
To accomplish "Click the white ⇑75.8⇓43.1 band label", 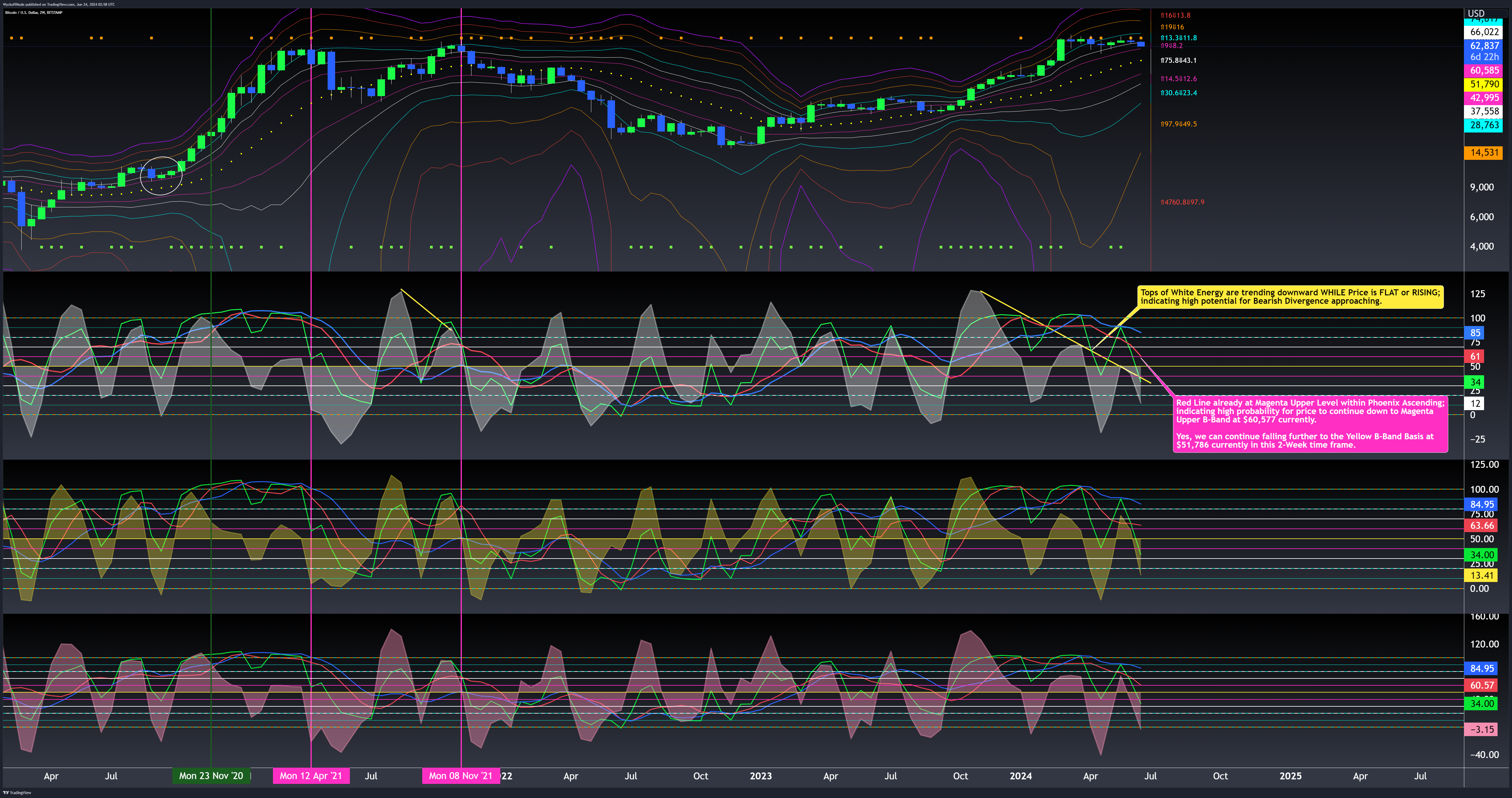I will [x=1178, y=60].
